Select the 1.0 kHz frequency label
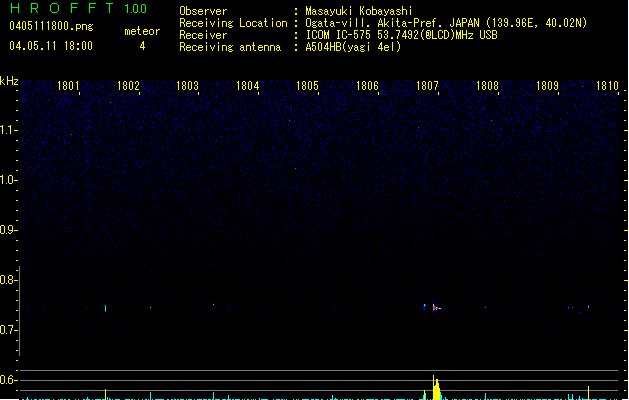 pyautogui.click(x=9, y=180)
